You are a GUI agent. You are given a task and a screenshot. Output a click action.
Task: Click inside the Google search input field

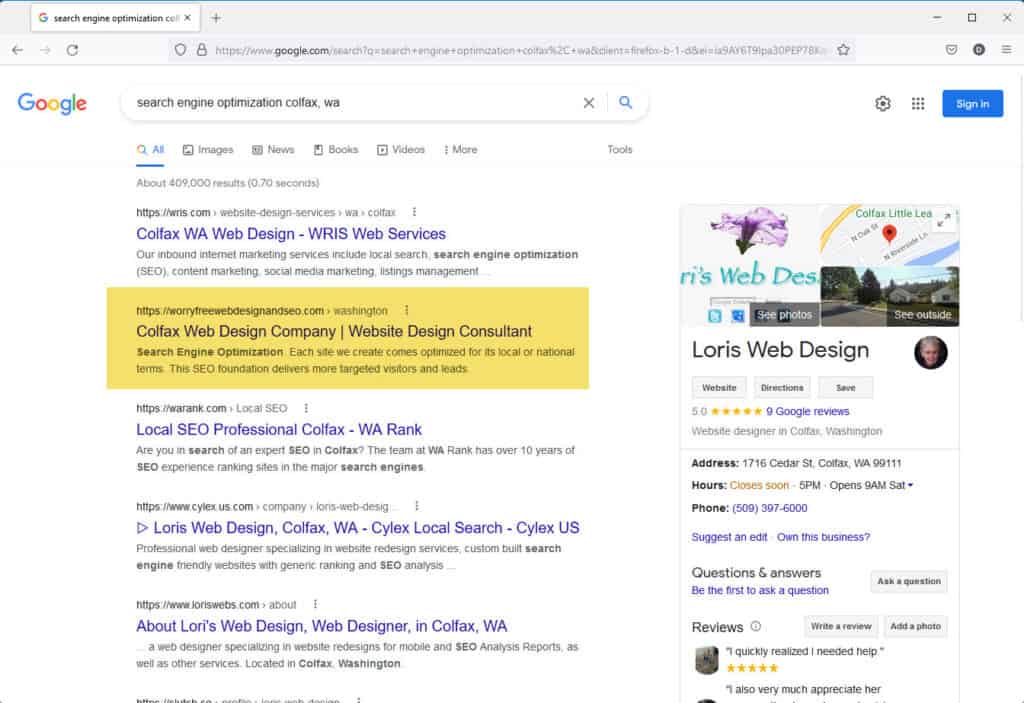353,103
